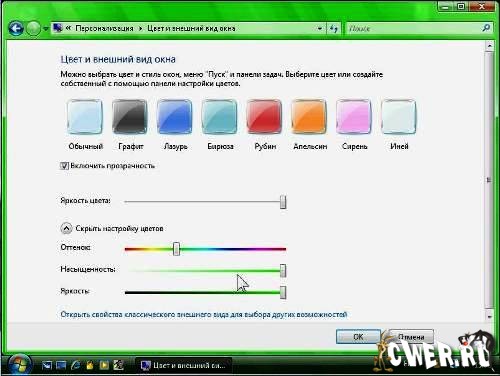Select the 'Графит' dark color swatch
The height and width of the screenshot is (376, 500).
pos(130,117)
